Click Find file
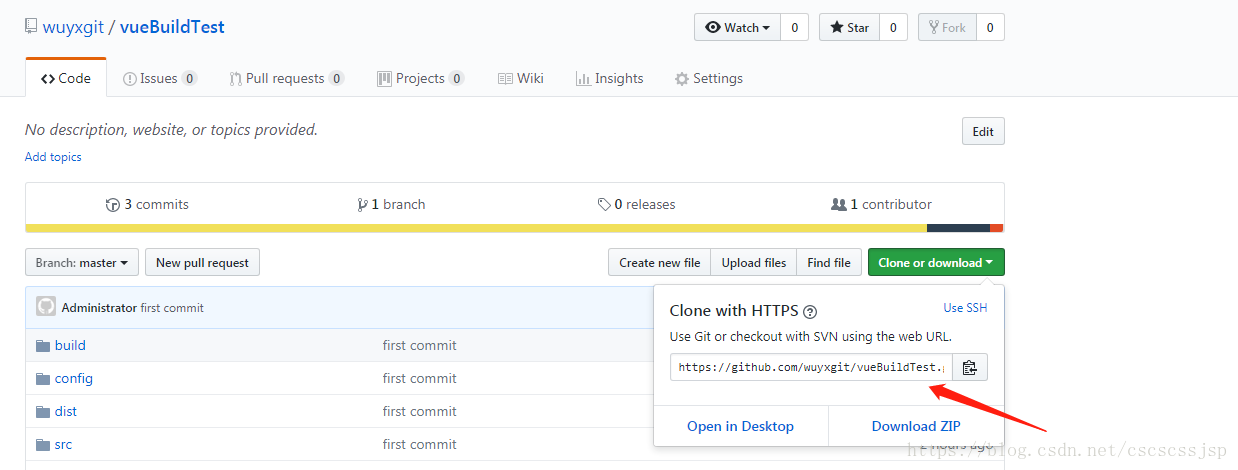The image size is (1238, 470). [829, 263]
